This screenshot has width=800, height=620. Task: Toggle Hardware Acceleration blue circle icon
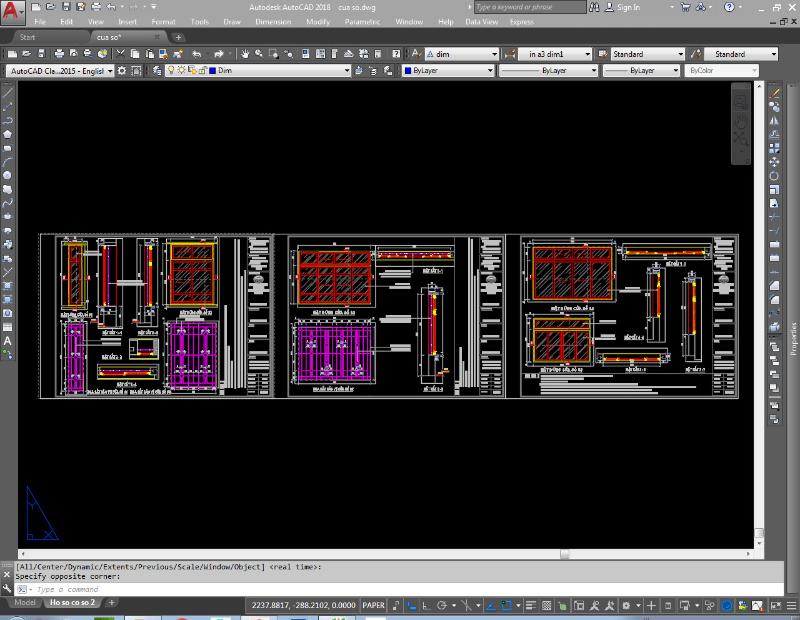727,606
